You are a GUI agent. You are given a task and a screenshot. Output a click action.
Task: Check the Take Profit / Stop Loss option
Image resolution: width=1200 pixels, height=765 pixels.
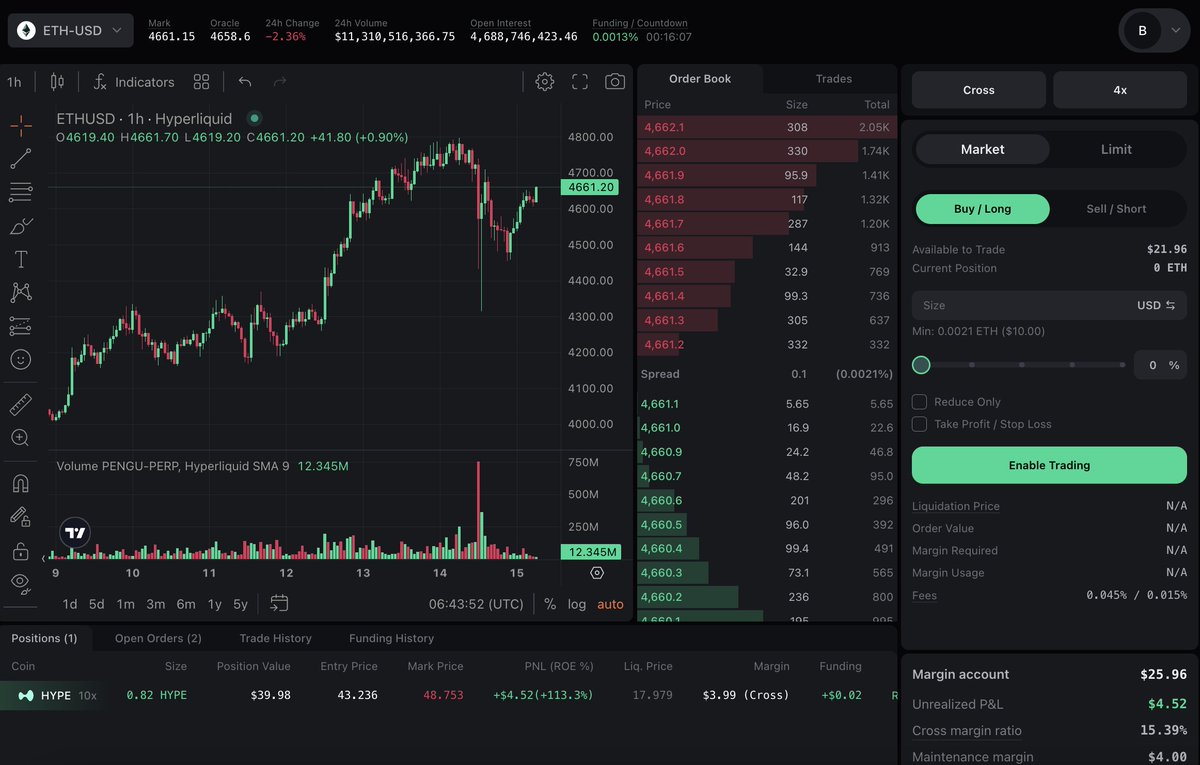[x=917, y=423]
